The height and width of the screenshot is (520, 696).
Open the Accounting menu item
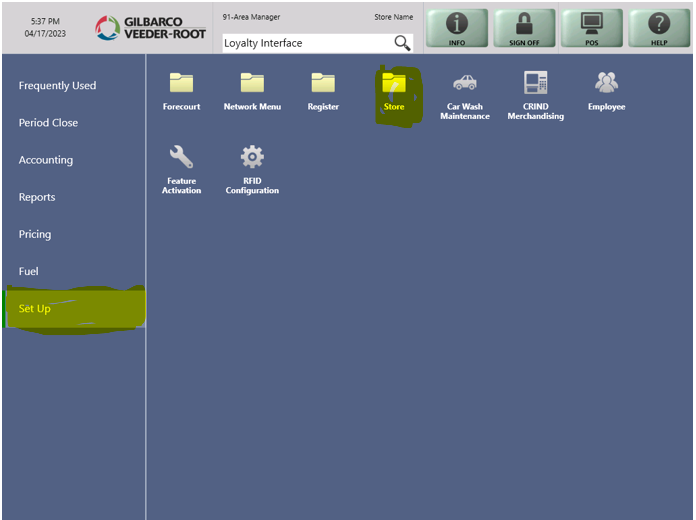[46, 160]
